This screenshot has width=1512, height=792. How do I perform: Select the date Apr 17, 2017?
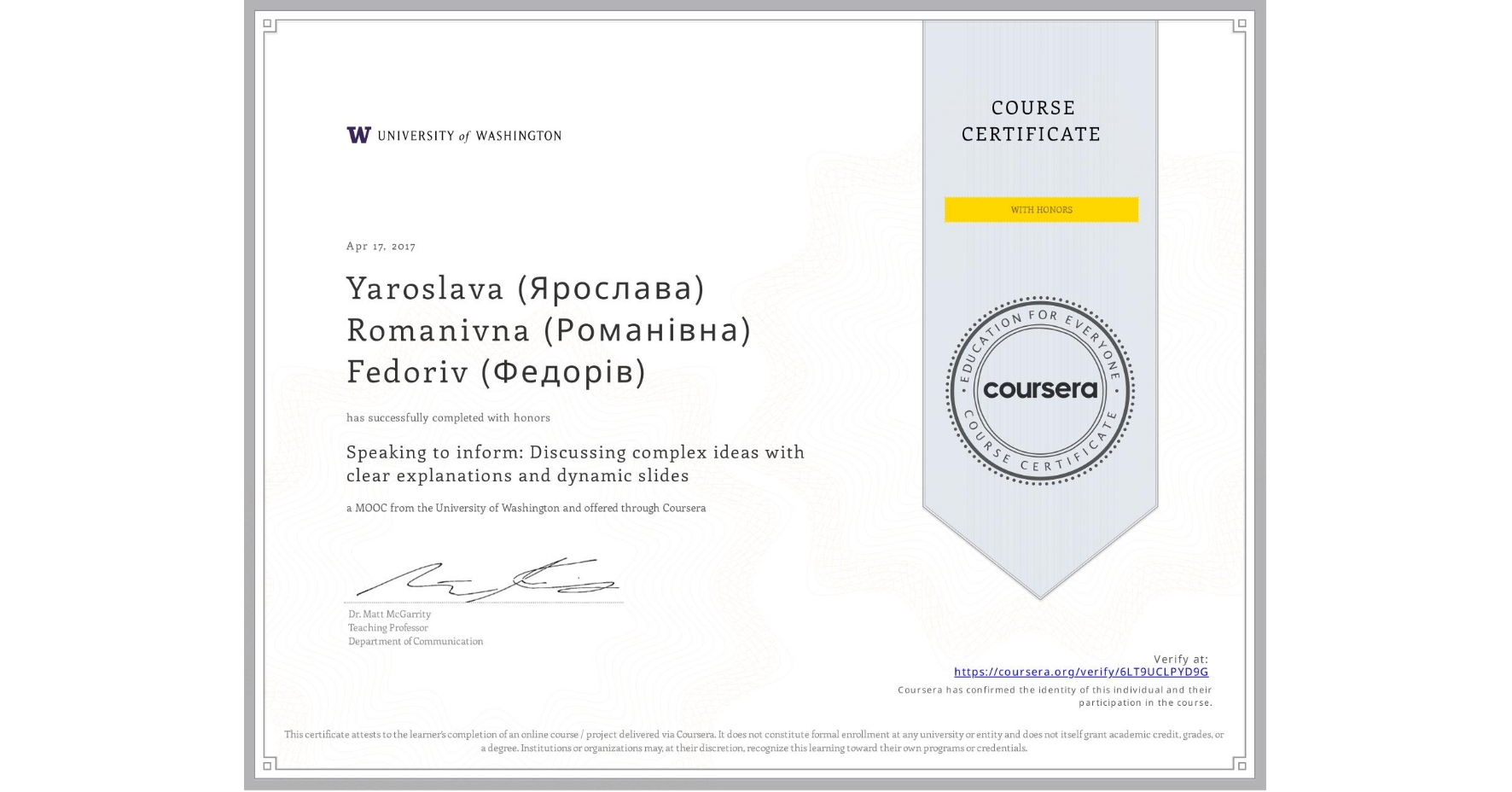[x=381, y=246]
